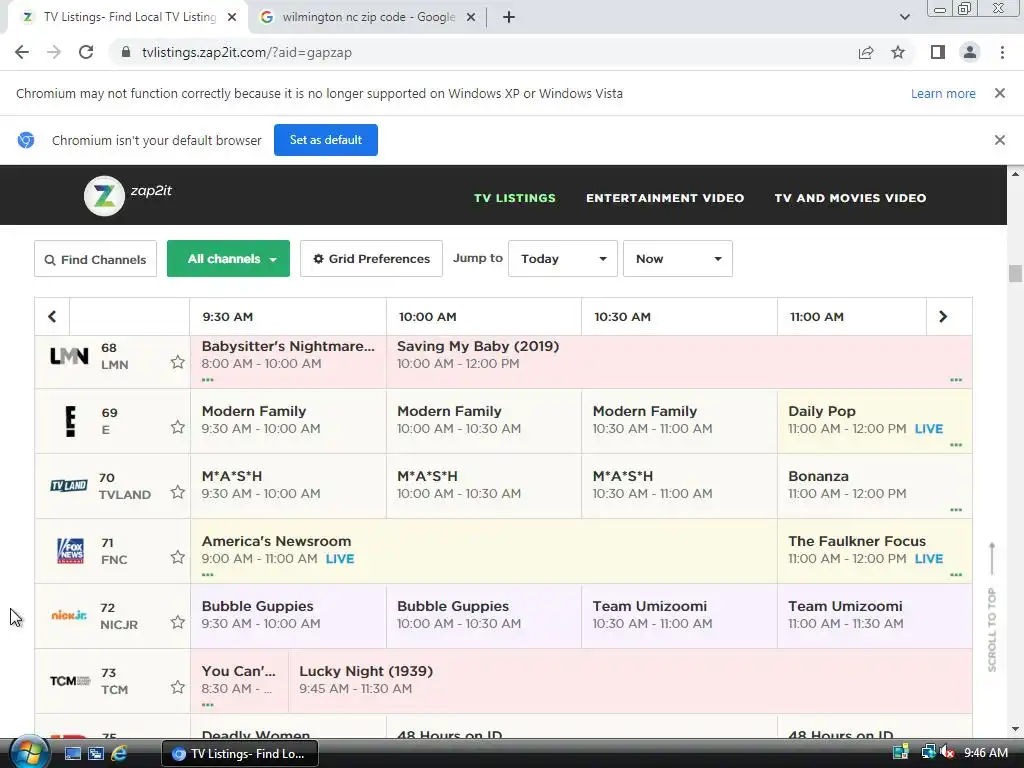Click Show Desktop quick launch icon
The height and width of the screenshot is (768, 1024).
tap(72, 753)
